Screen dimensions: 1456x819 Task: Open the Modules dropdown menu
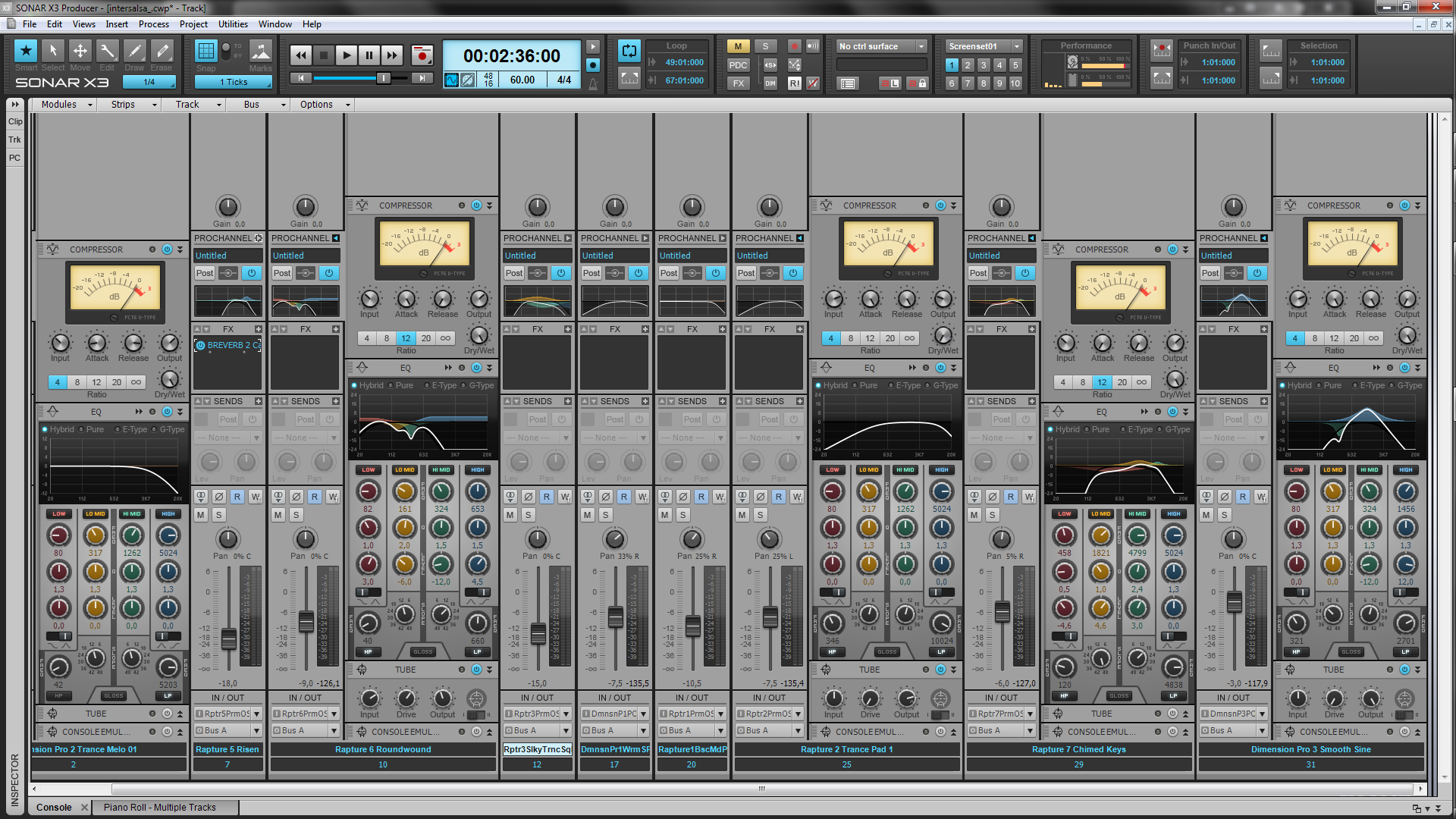(x=67, y=105)
